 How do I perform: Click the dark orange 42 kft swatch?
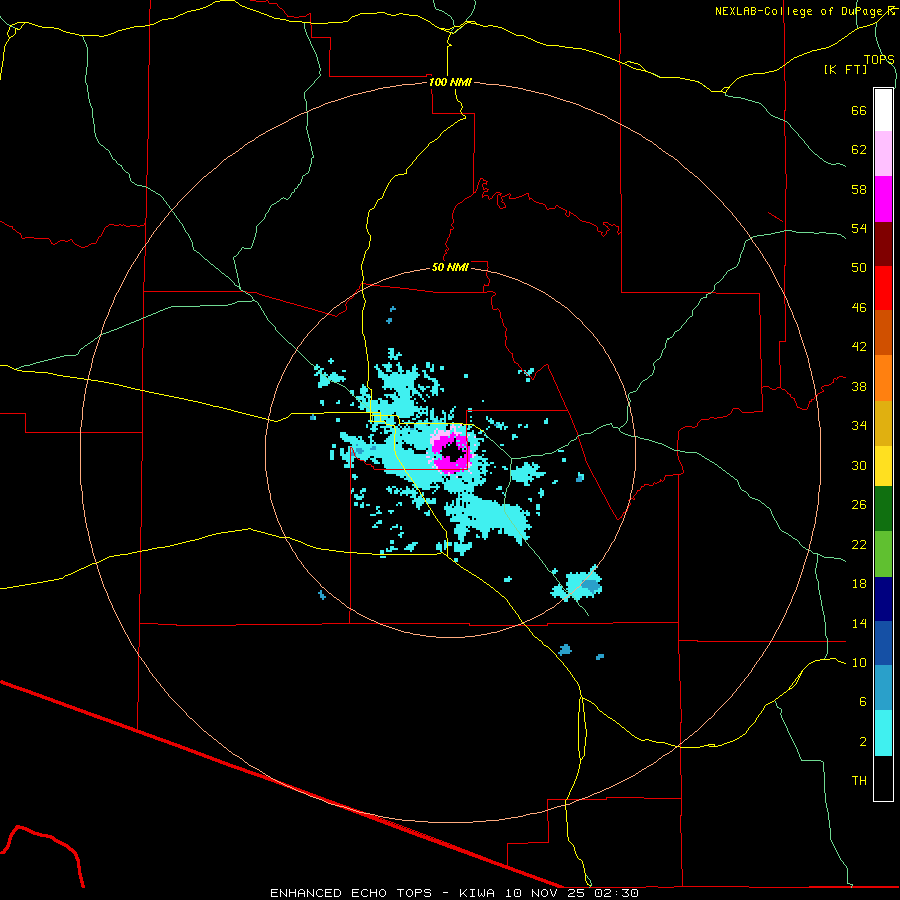click(x=883, y=333)
